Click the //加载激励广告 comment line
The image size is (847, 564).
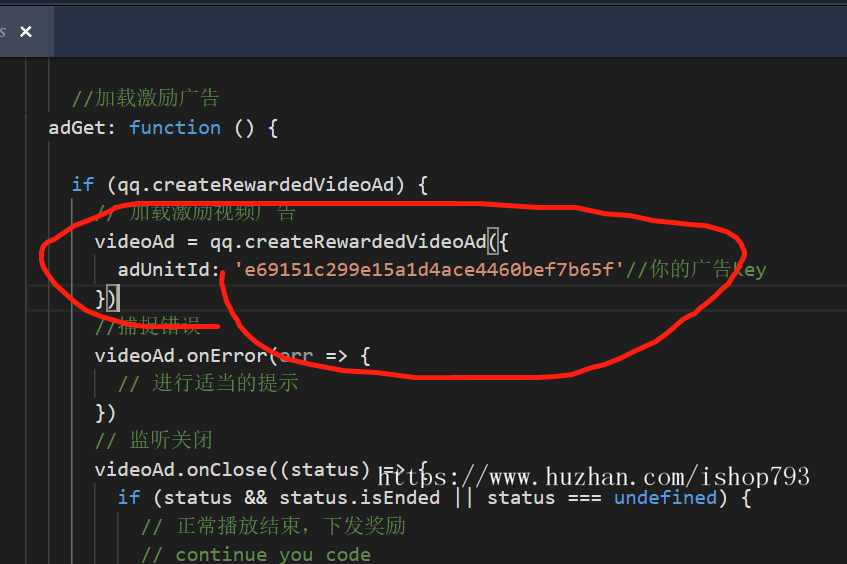point(146,98)
